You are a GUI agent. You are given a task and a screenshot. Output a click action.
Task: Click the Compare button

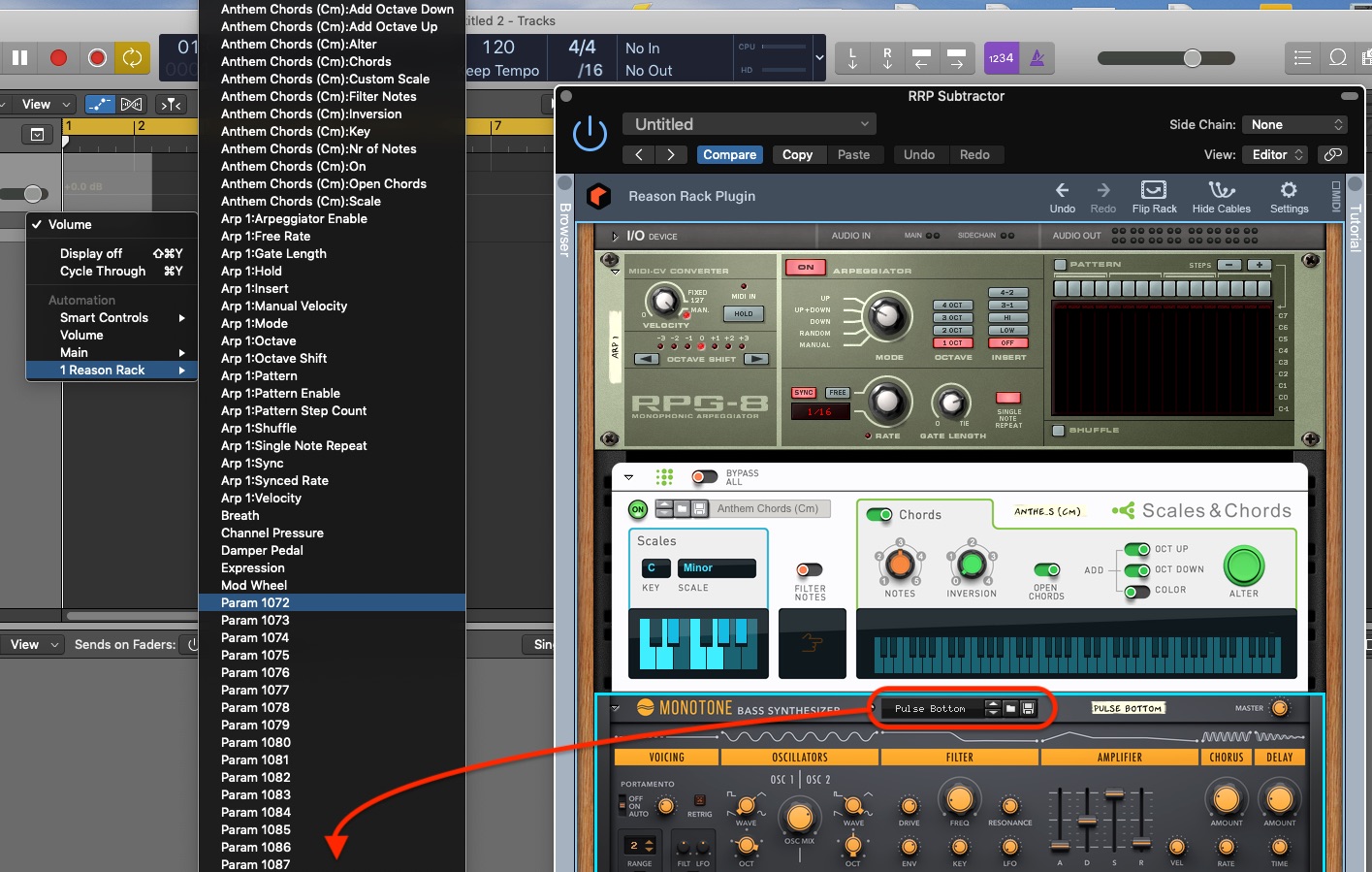tap(729, 154)
